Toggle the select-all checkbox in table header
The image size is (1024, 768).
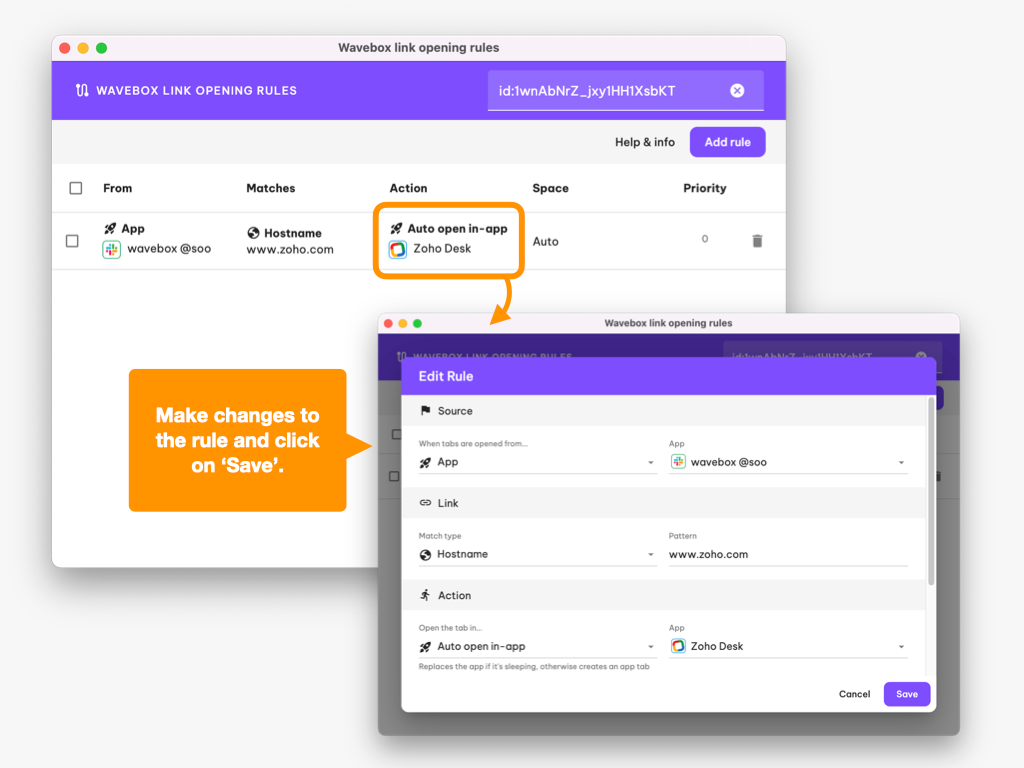[x=76, y=188]
